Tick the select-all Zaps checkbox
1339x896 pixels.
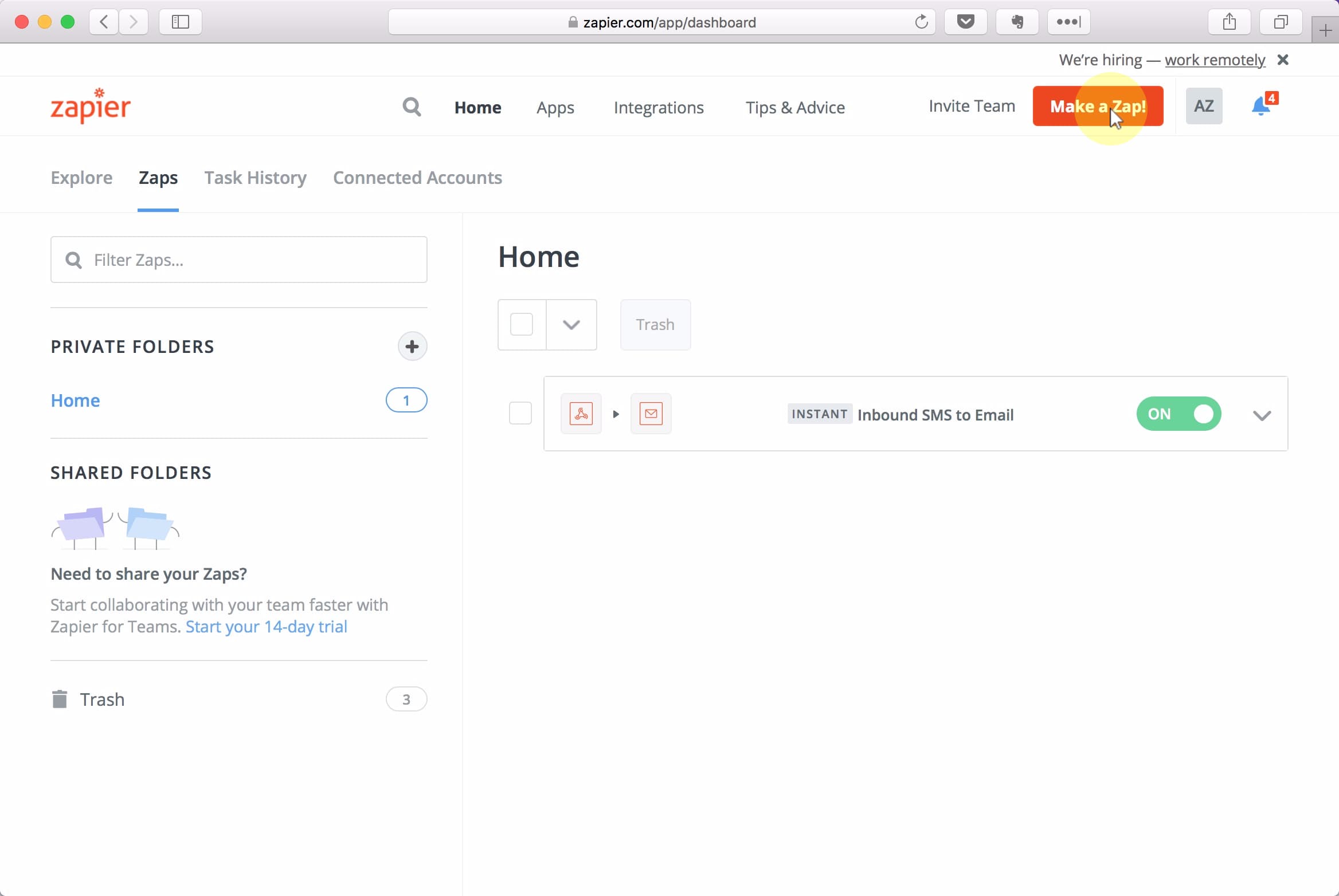522,324
